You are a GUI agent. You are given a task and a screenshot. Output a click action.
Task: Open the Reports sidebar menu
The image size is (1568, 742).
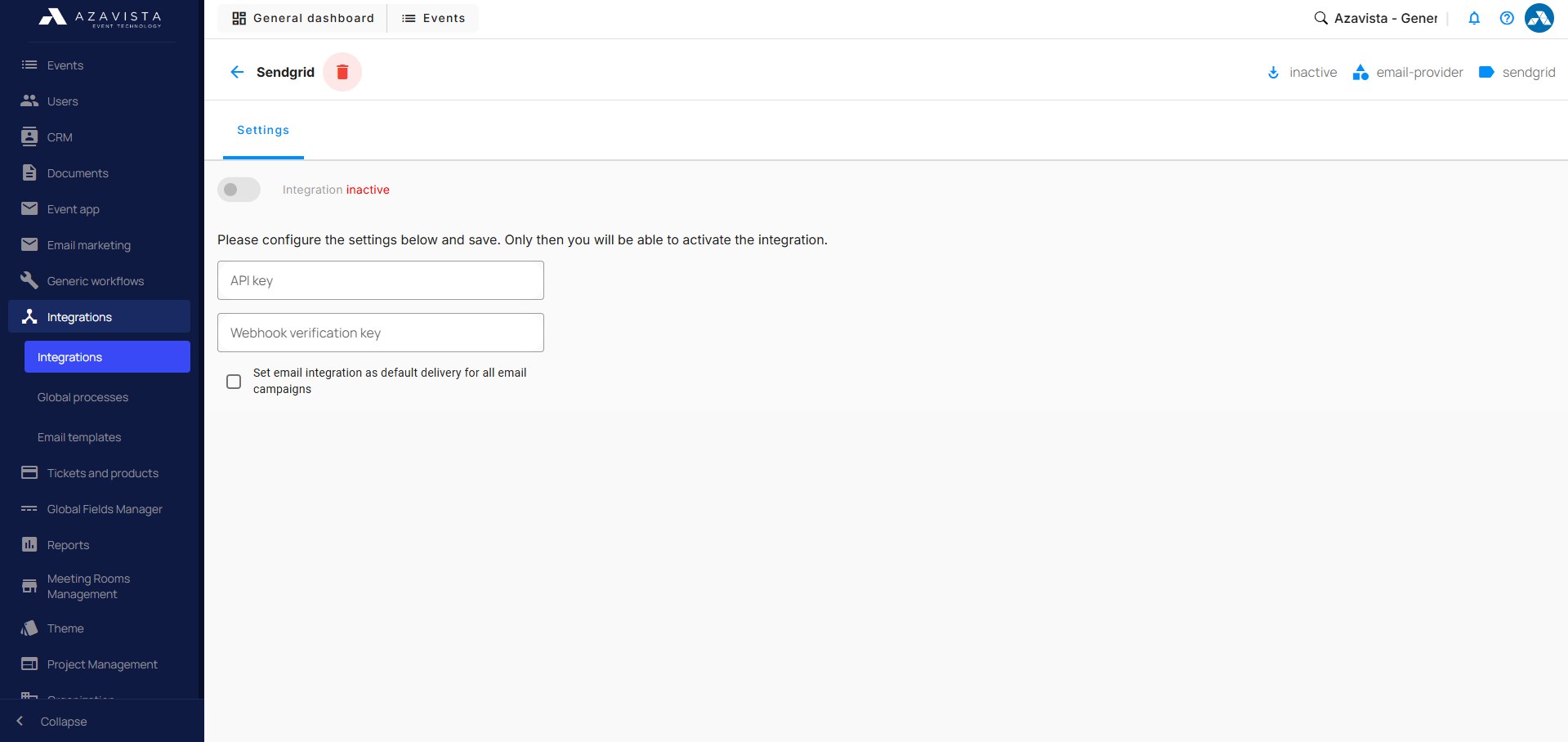99,544
